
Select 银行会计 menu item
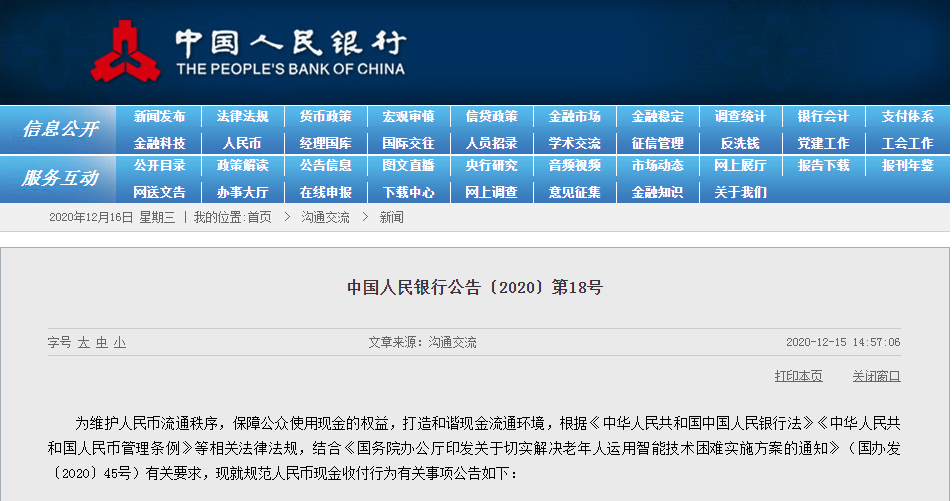(823, 117)
